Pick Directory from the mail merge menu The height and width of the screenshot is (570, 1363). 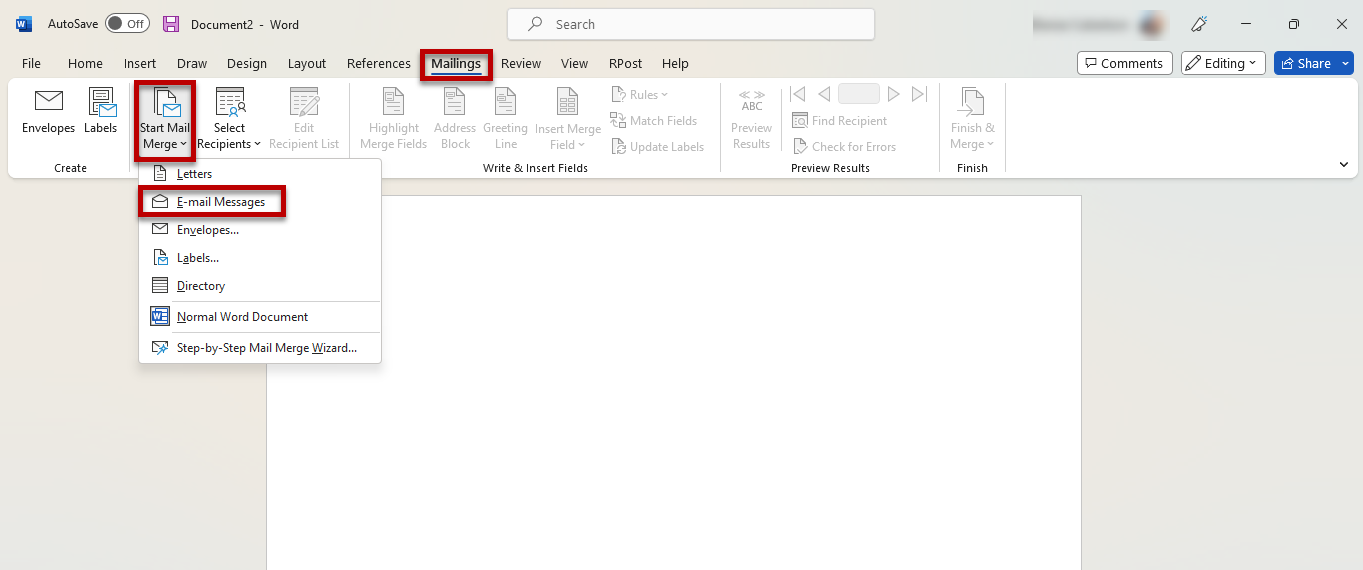pos(201,286)
